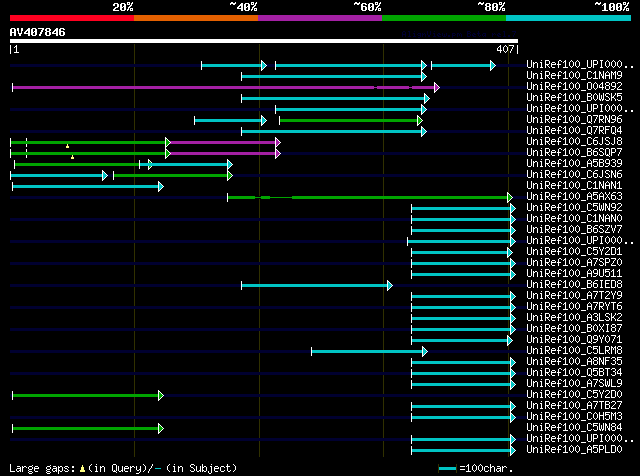The width and height of the screenshot is (640, 476).
Task: Select subject label UniRef100_C5Y2D0
Action: click(574, 395)
